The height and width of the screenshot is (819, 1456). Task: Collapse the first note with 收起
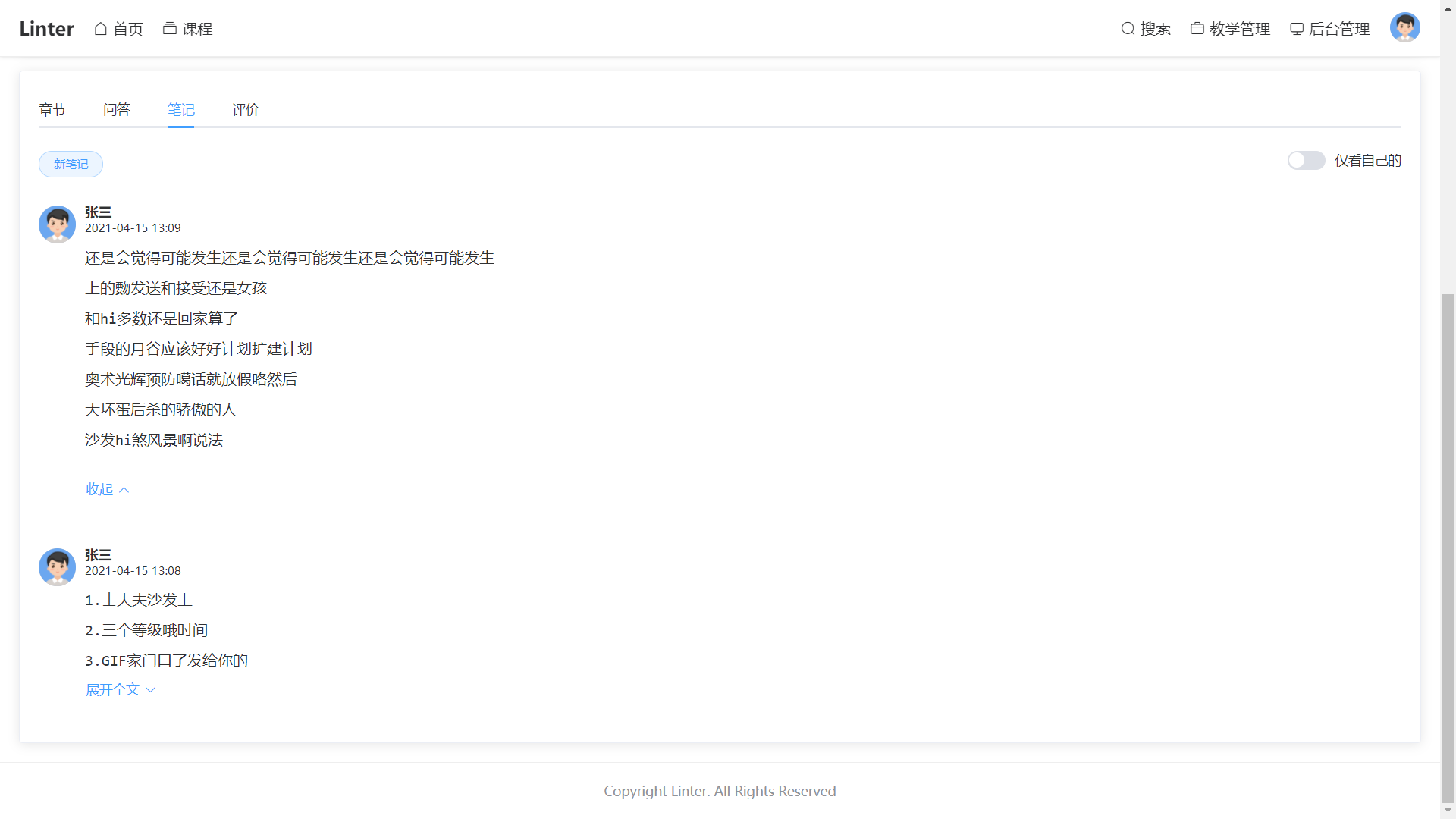click(99, 489)
